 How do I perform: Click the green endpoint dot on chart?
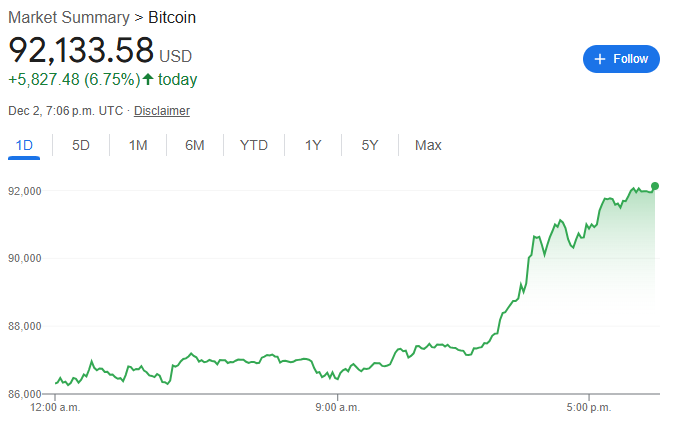point(655,186)
